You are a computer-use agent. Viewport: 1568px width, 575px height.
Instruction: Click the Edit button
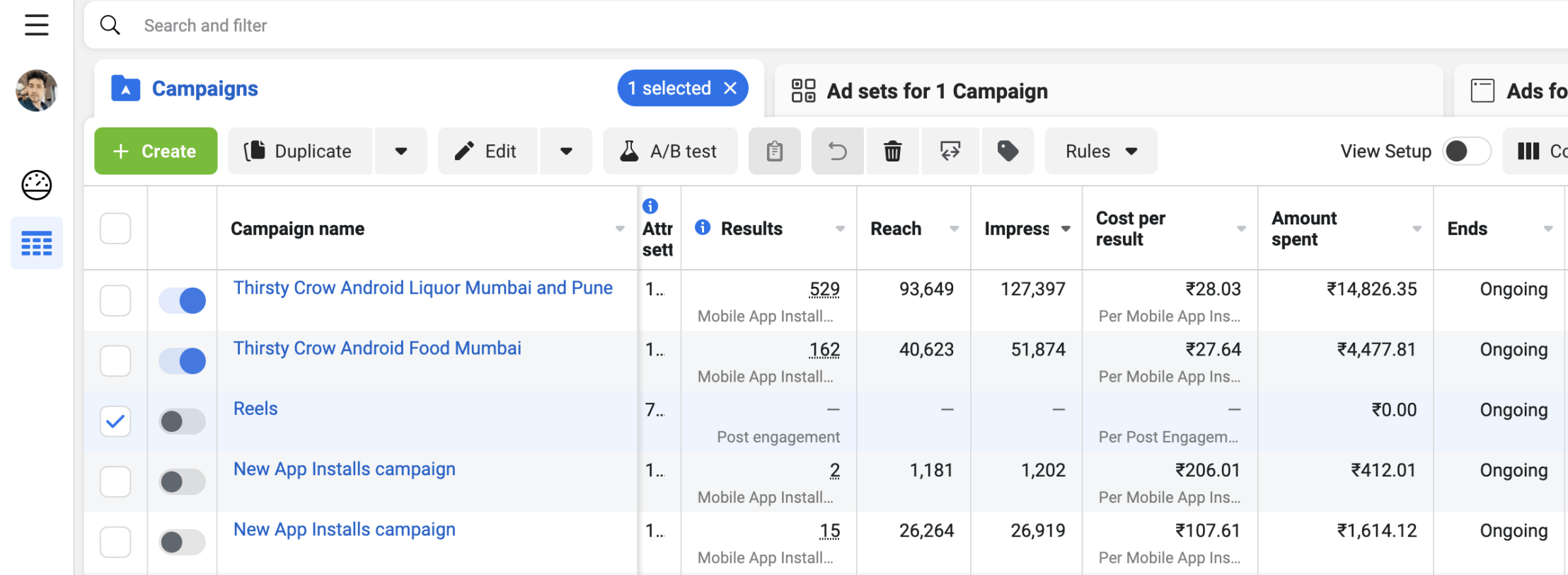[x=488, y=151]
